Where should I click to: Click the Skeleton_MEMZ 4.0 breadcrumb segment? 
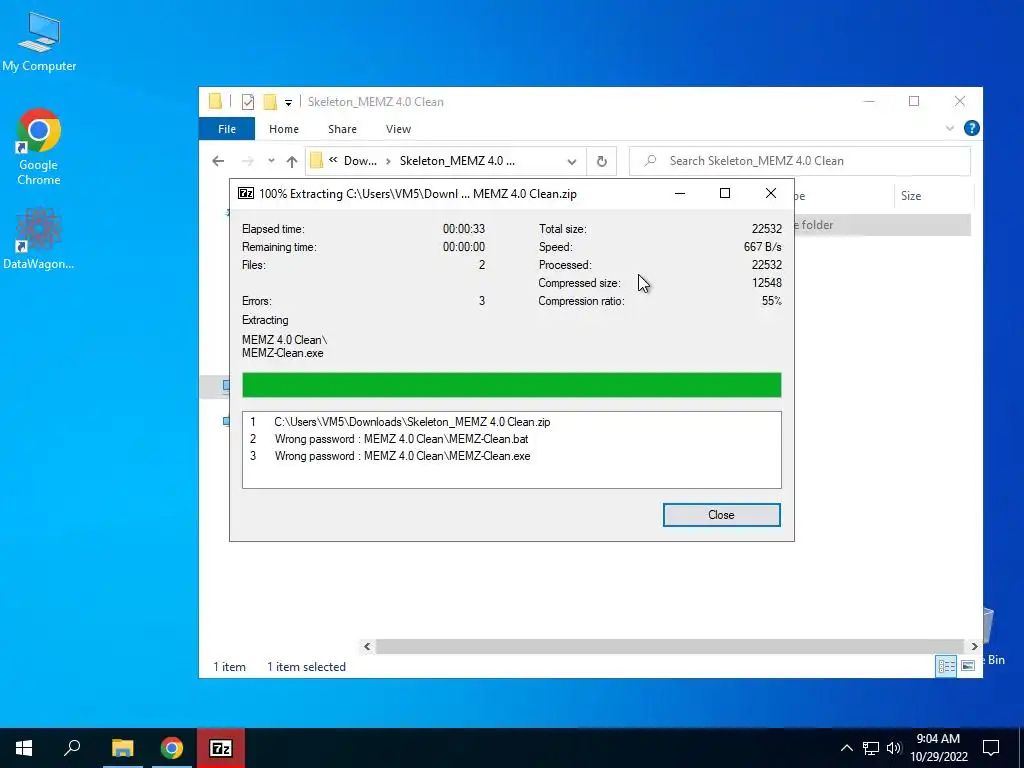(457, 161)
